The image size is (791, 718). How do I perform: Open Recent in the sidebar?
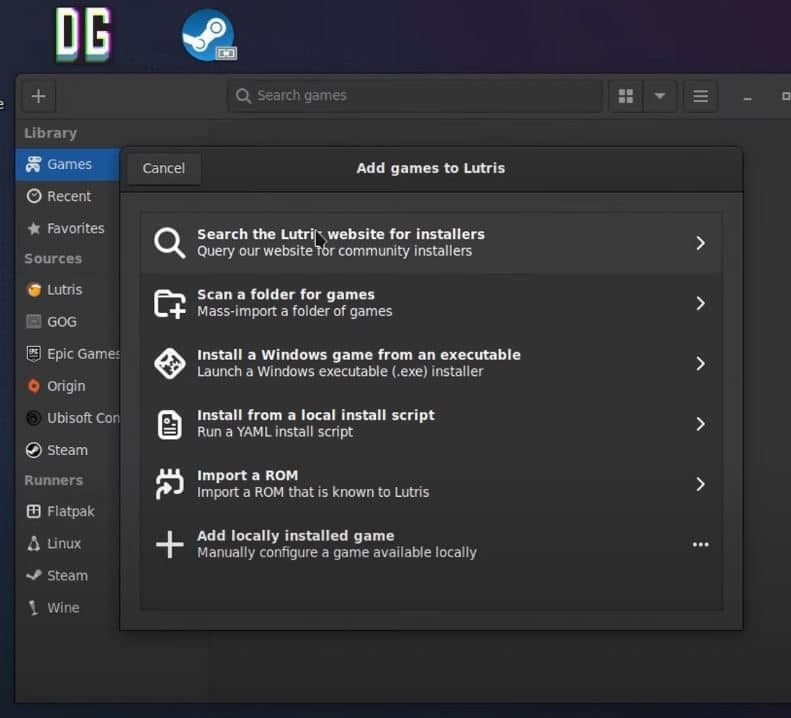(68, 196)
